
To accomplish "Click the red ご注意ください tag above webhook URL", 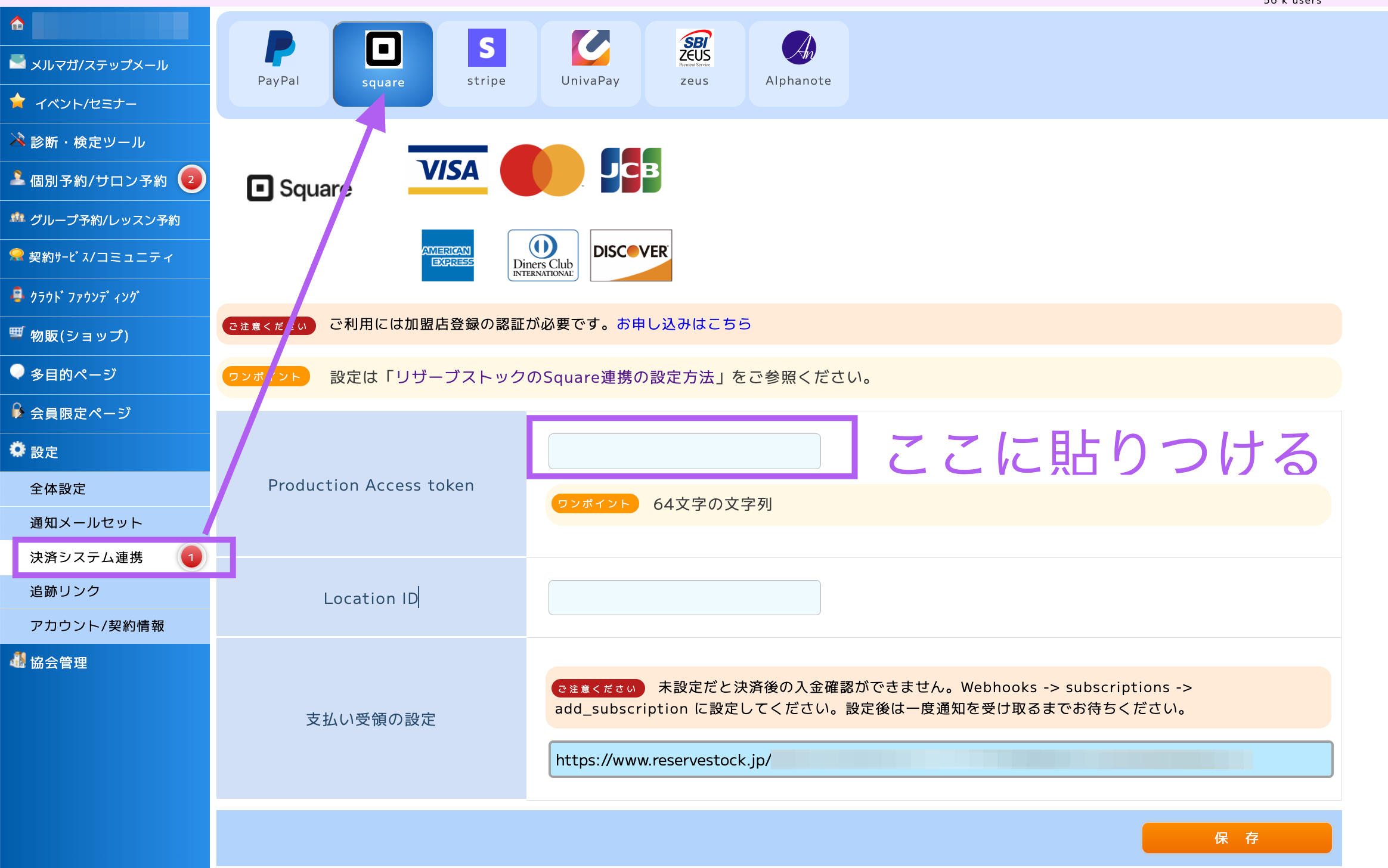I will pos(598,689).
